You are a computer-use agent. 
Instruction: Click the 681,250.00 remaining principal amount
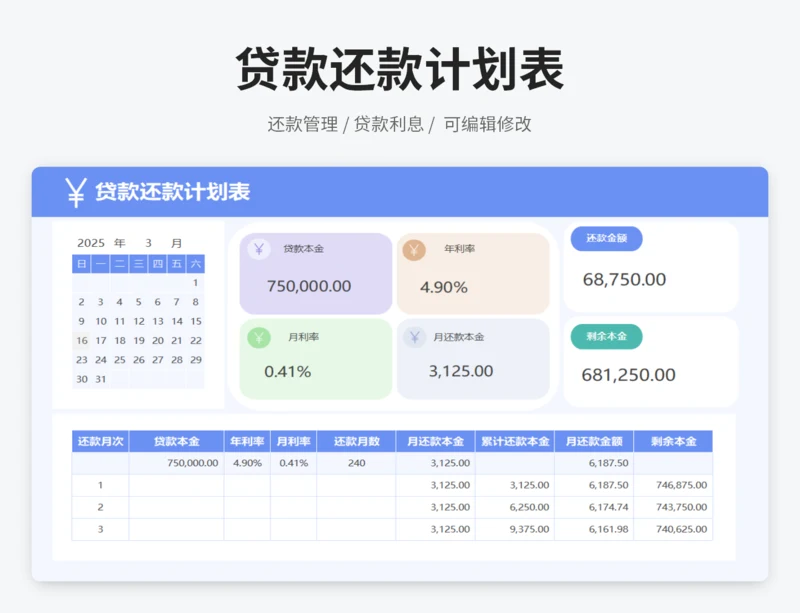coord(628,375)
